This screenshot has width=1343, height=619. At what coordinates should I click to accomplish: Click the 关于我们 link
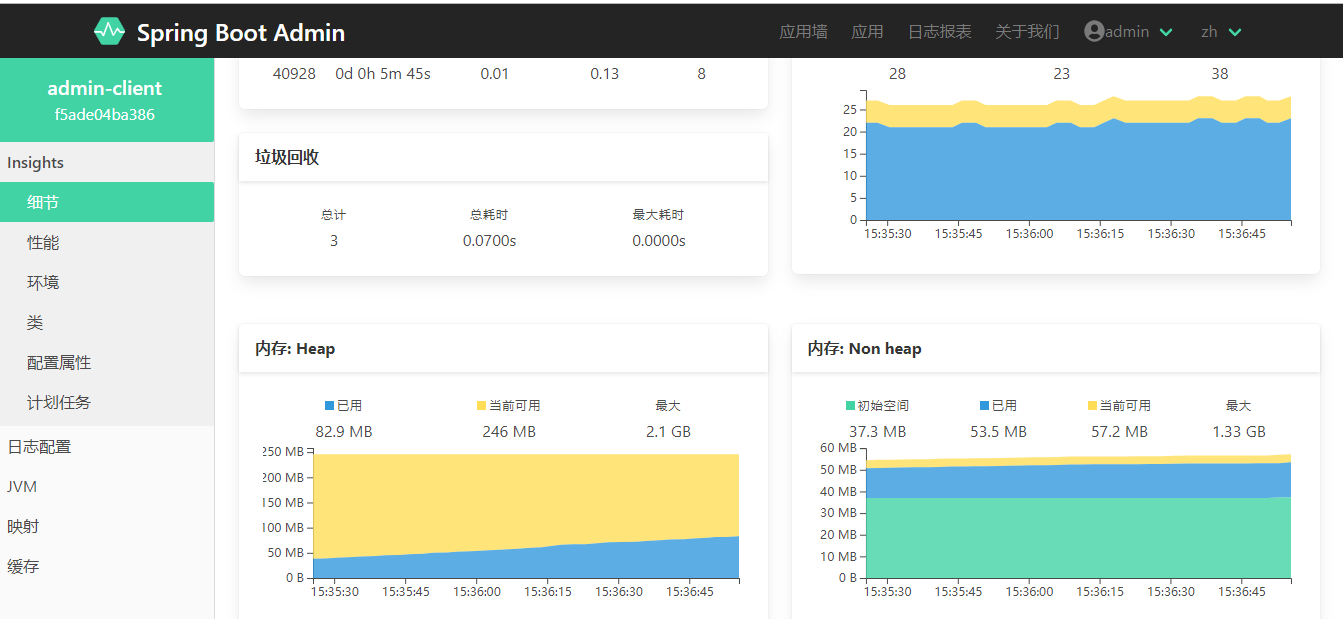click(x=1027, y=32)
